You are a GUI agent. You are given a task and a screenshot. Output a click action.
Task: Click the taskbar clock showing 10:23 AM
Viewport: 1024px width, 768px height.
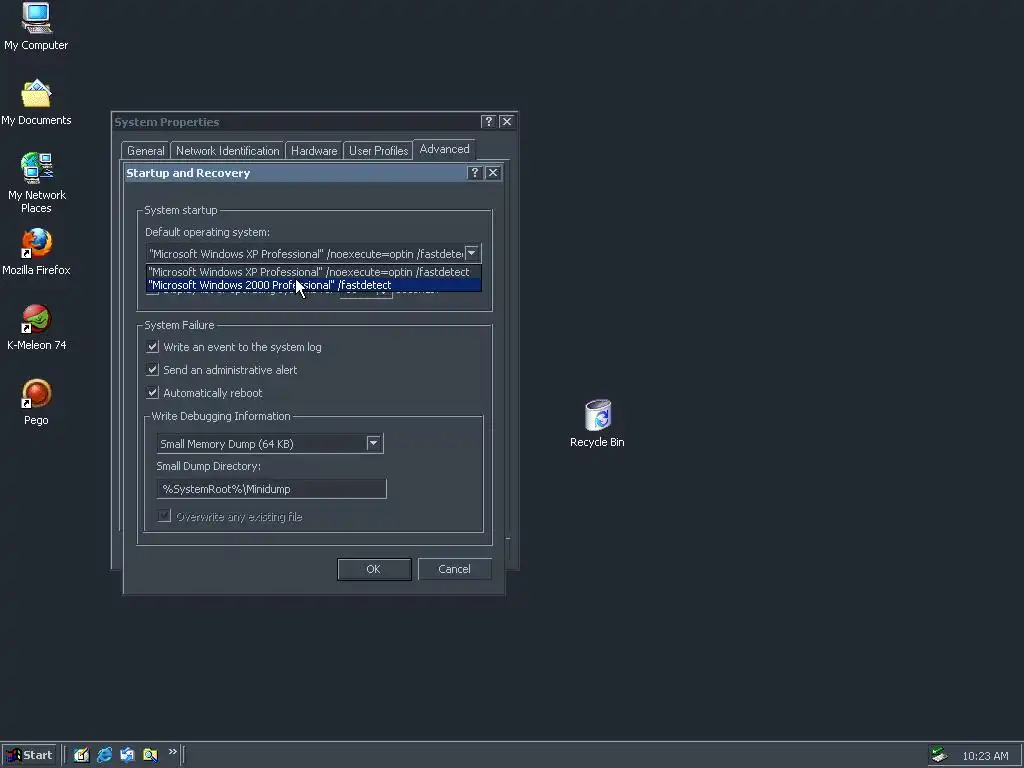click(x=985, y=756)
